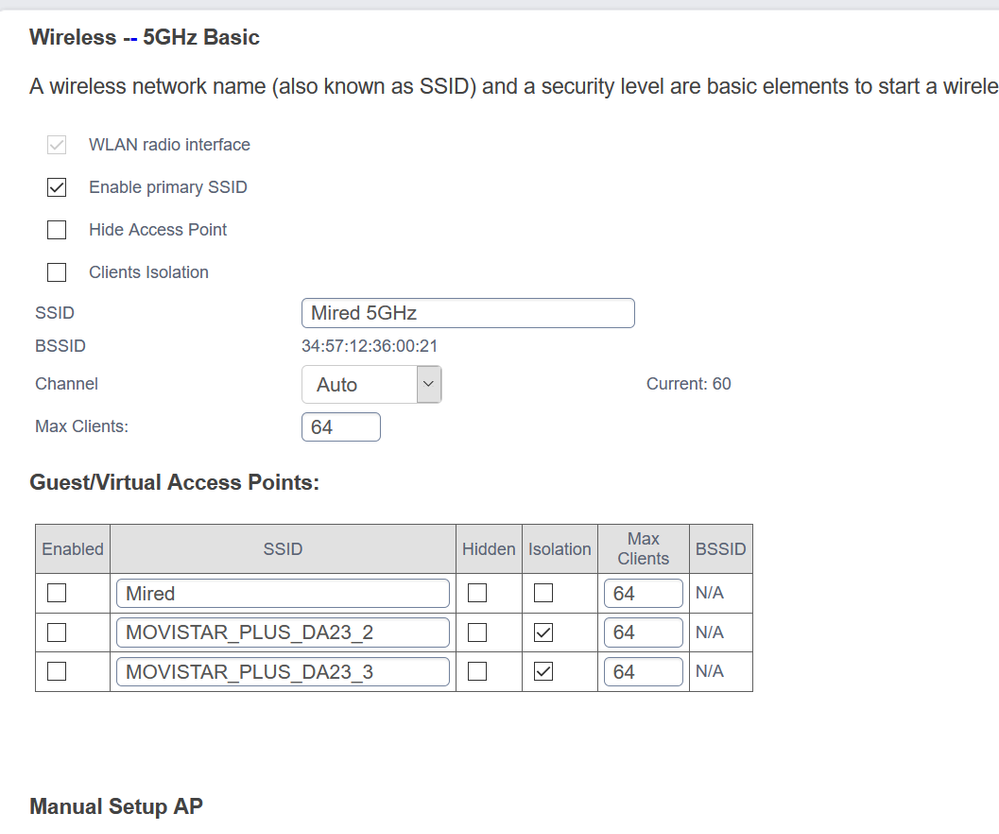
Task: Check the Hide Access Point box
Action: 57,230
